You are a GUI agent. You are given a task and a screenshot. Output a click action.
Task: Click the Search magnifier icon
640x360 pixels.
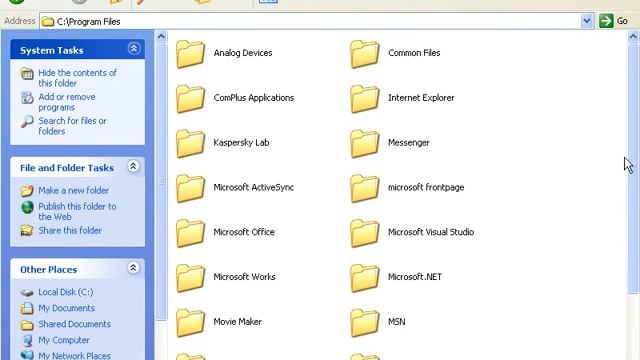click(x=27, y=122)
